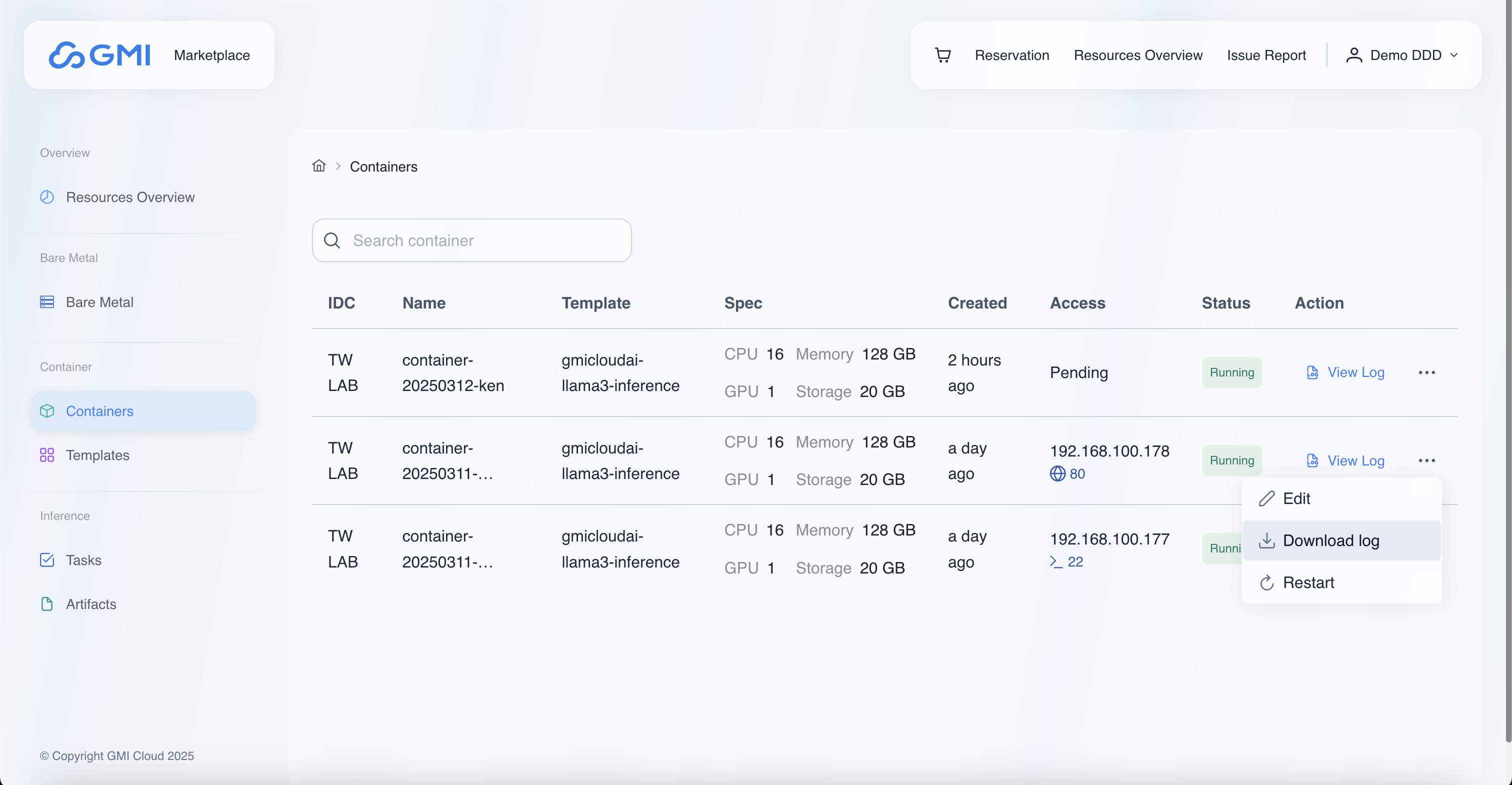Open the Templates sidebar page
The width and height of the screenshot is (1512, 785).
pos(144,455)
